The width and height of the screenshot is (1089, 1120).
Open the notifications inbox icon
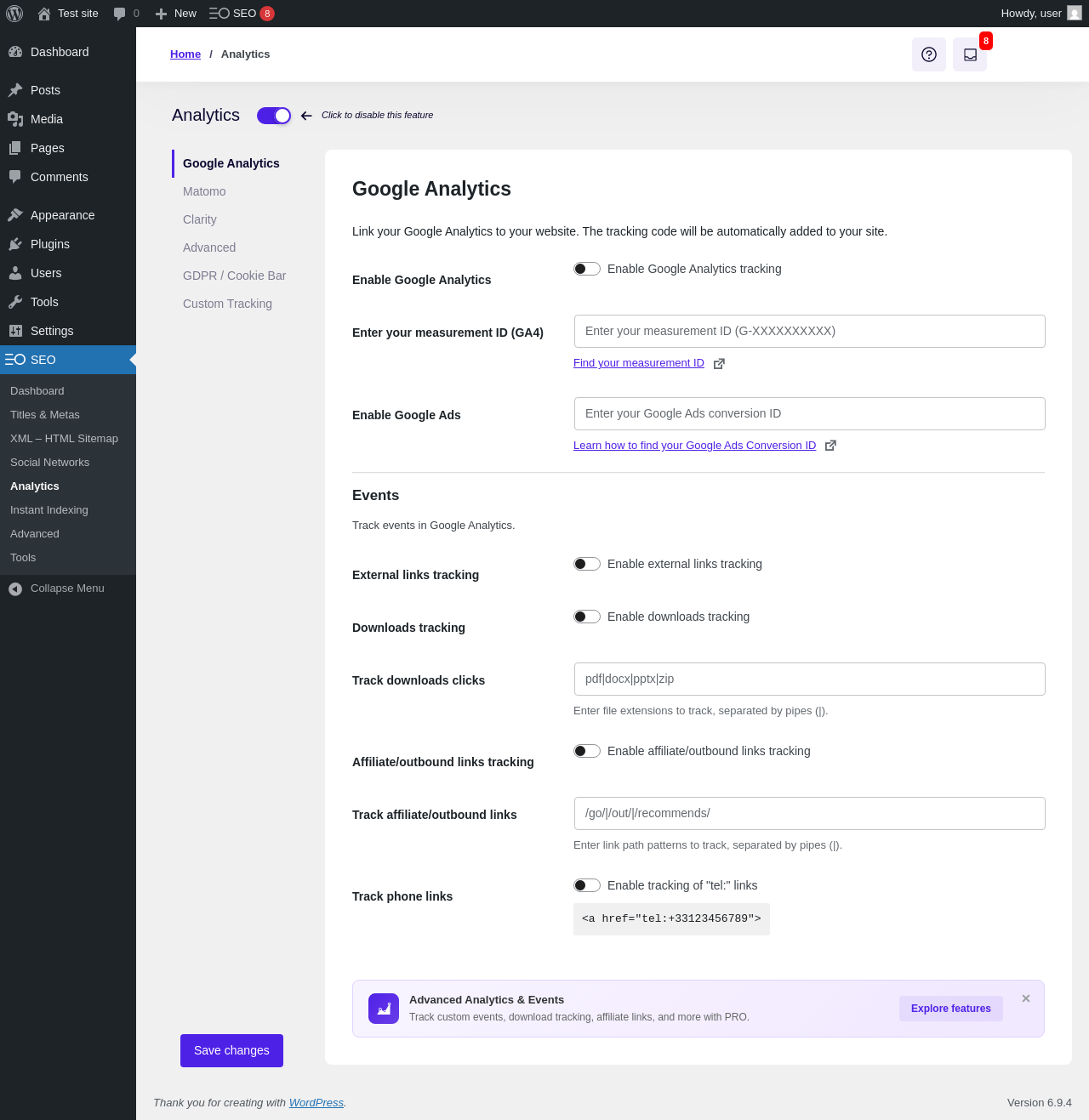(x=970, y=54)
